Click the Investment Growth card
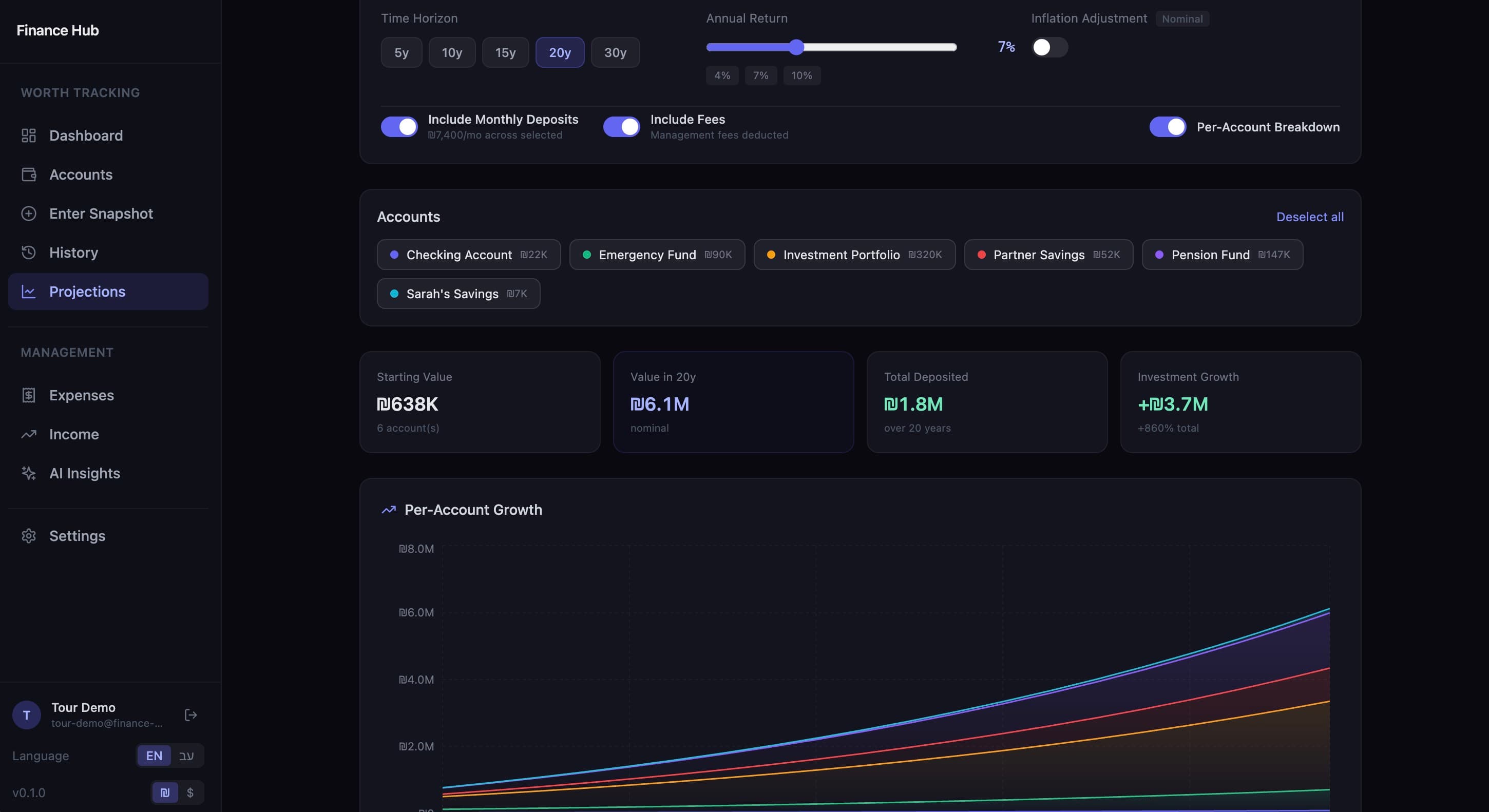The height and width of the screenshot is (812, 1489). point(1240,402)
